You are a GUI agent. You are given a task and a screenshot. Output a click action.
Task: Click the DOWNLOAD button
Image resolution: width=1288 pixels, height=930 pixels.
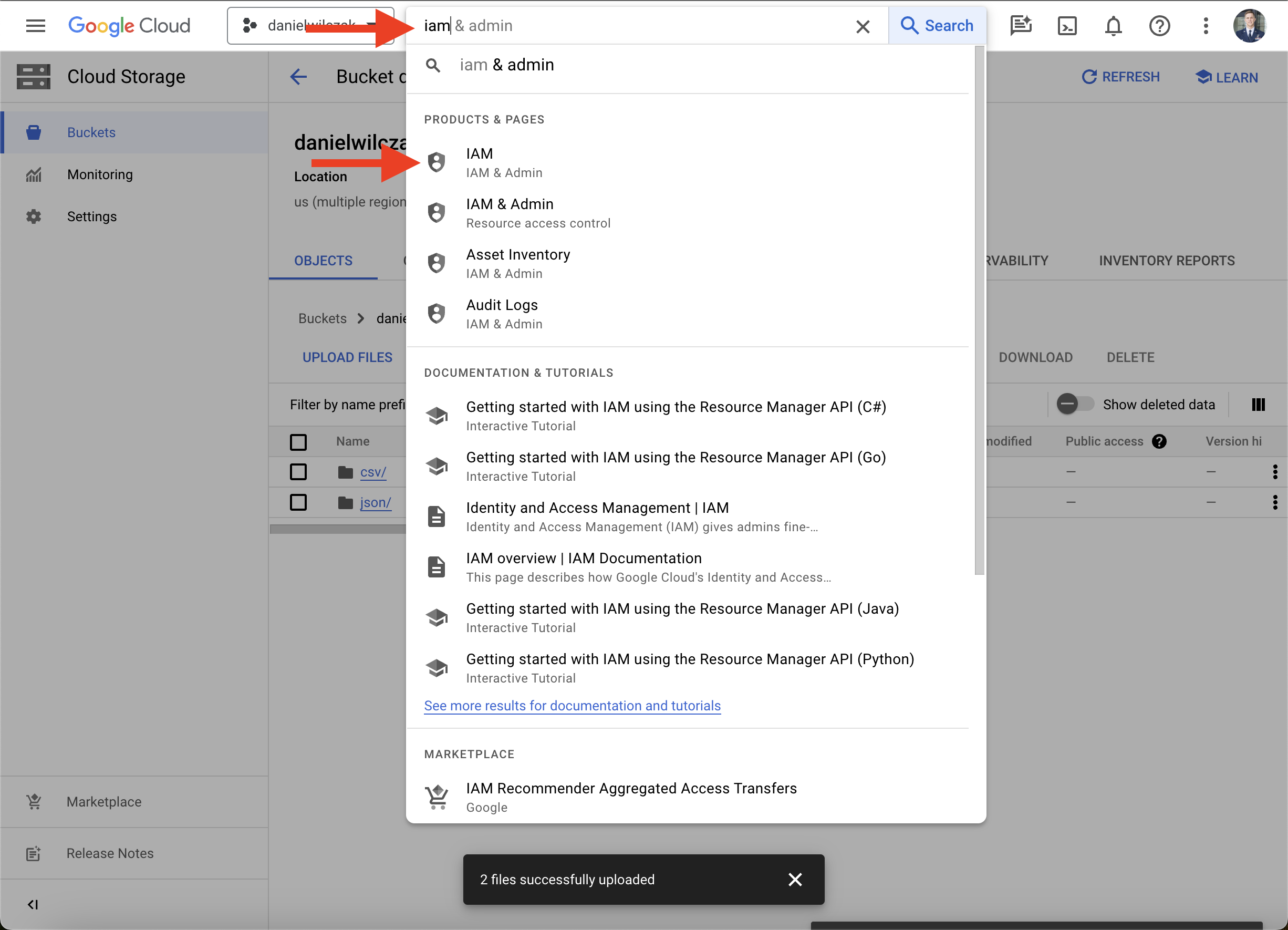[1035, 357]
